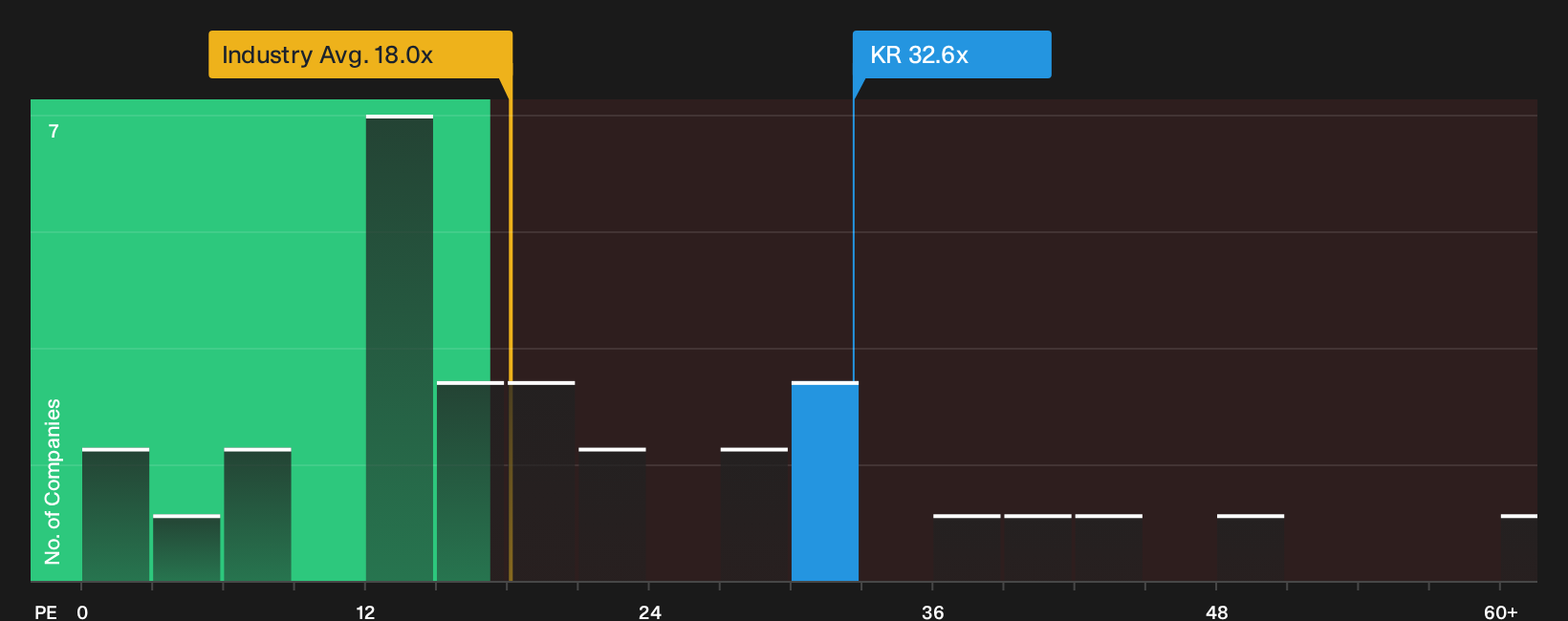Screen dimensions: 1568x621
Task: Click the bar starting at PE 27
Action: [754, 515]
